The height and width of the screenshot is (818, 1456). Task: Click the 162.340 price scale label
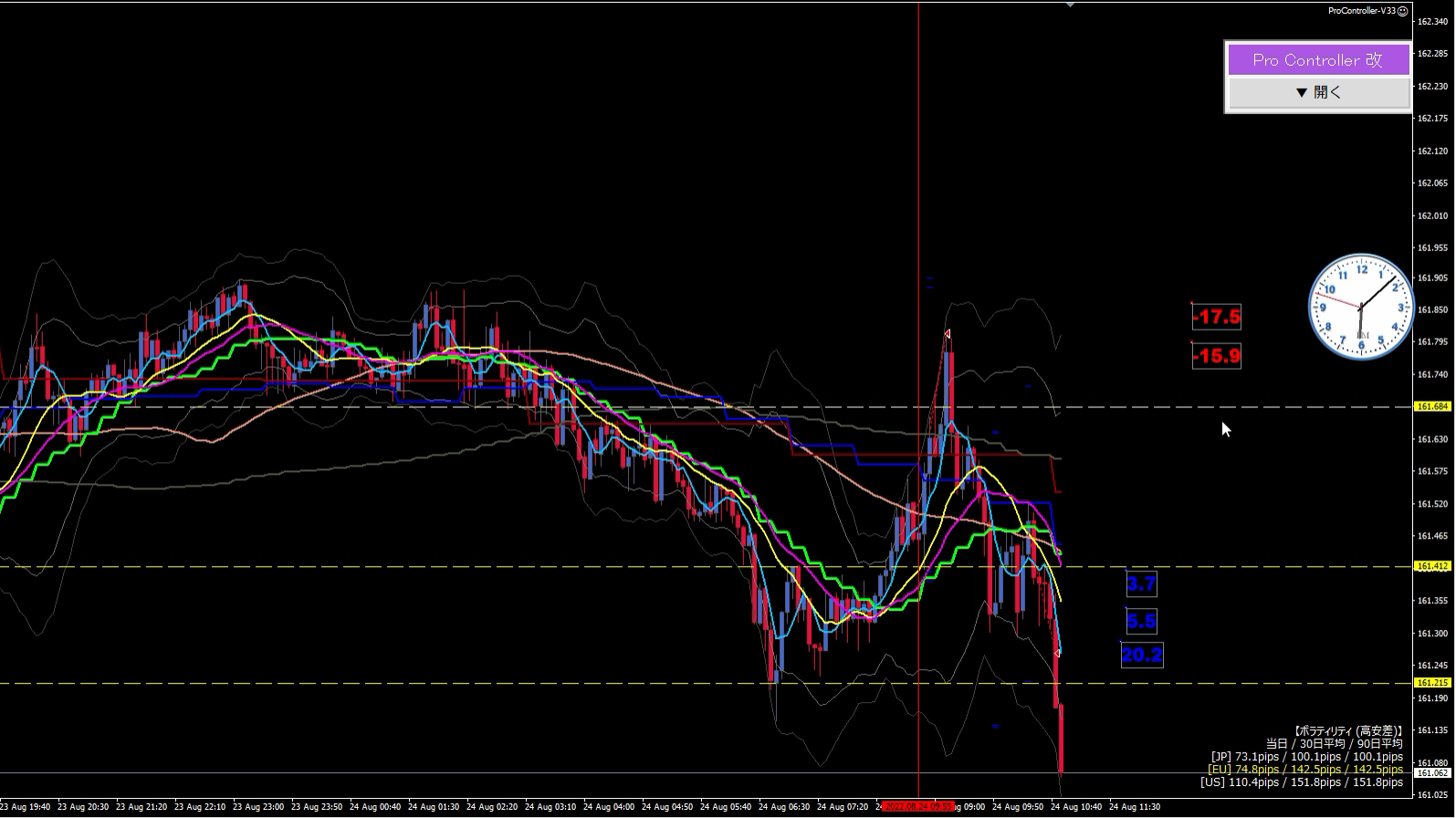pos(1432,22)
